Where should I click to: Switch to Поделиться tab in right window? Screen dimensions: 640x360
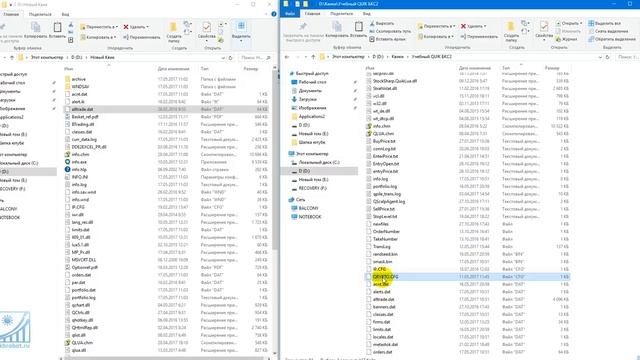341,13
